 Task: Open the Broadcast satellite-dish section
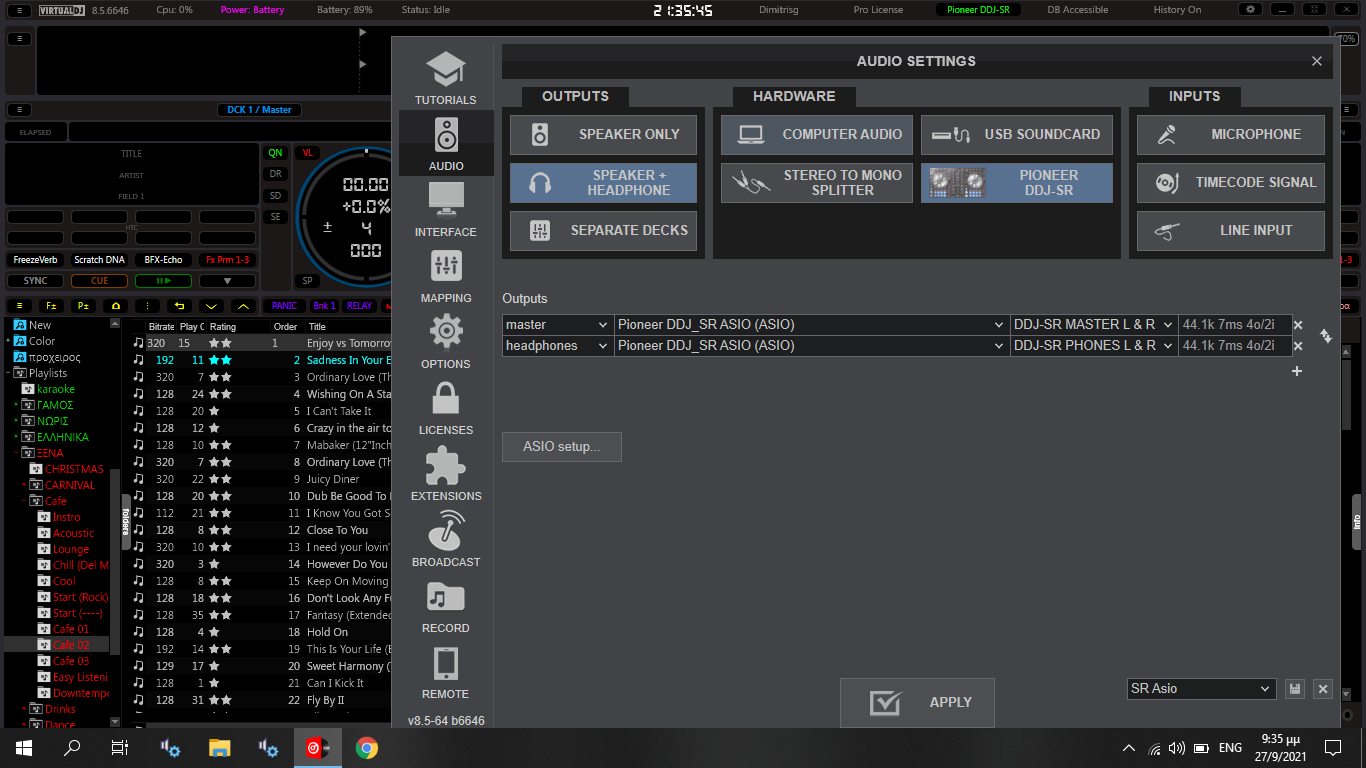(x=446, y=539)
